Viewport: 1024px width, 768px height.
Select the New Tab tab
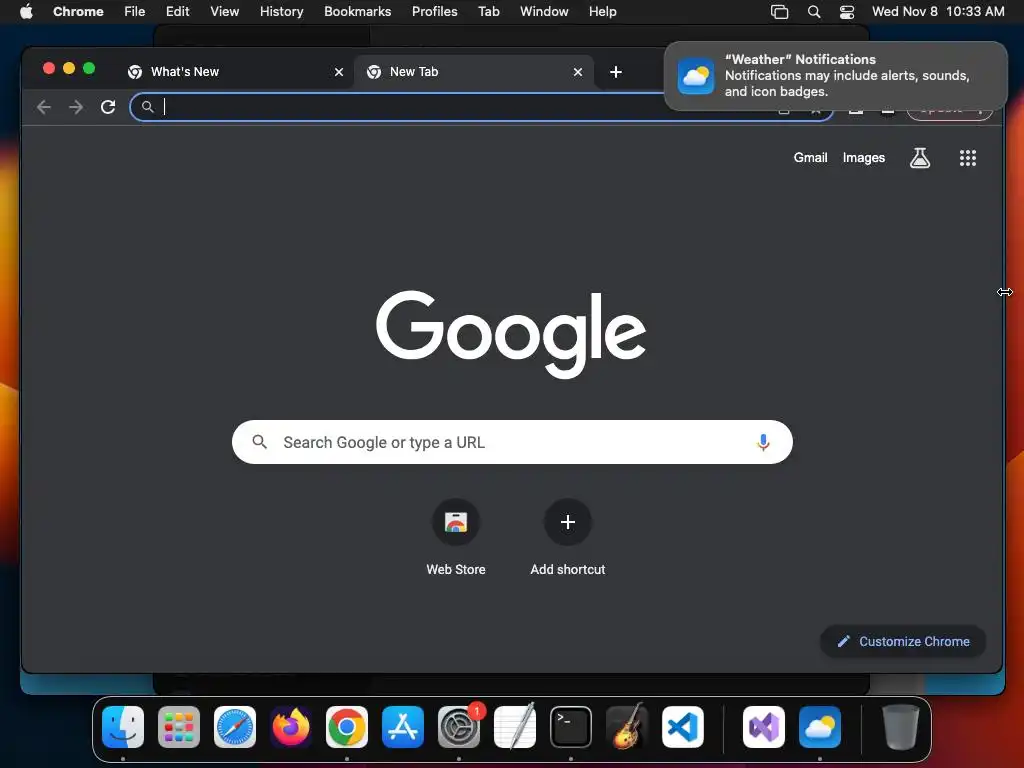pyautogui.click(x=473, y=72)
